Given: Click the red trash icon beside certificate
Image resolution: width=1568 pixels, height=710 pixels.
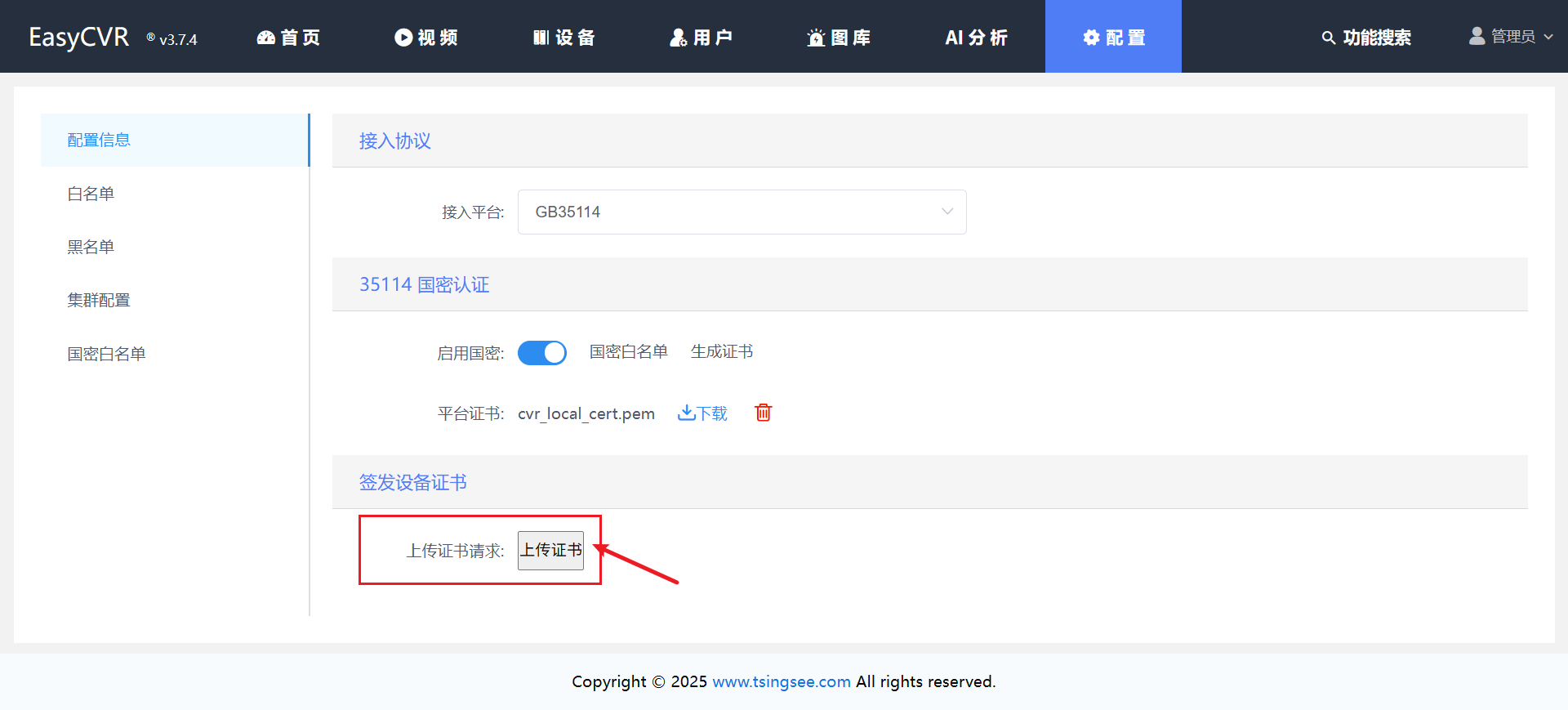Looking at the screenshot, I should (763, 413).
